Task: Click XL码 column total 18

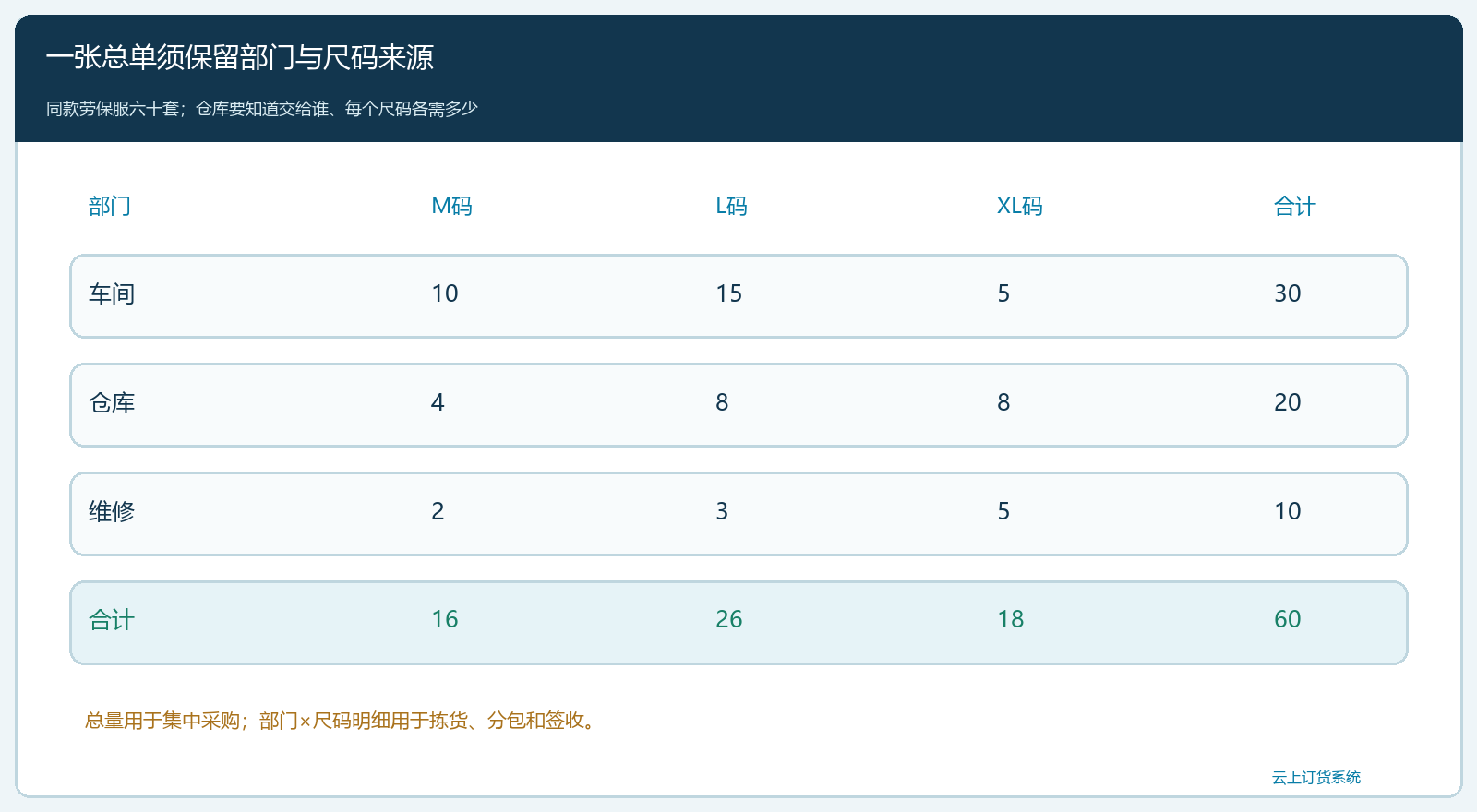Action: (1010, 619)
